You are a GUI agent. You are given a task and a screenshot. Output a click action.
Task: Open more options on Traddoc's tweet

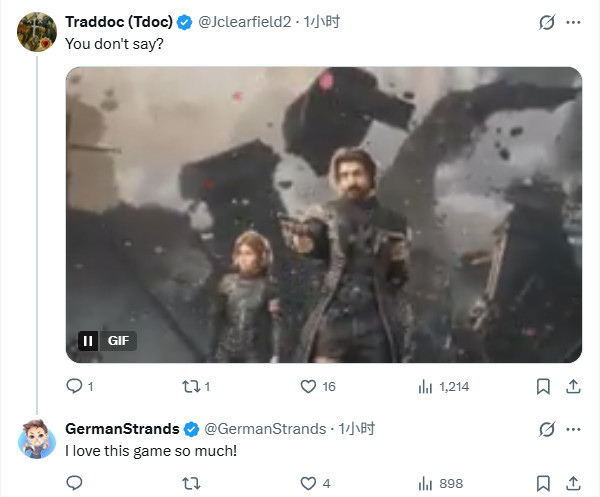pyautogui.click(x=574, y=21)
